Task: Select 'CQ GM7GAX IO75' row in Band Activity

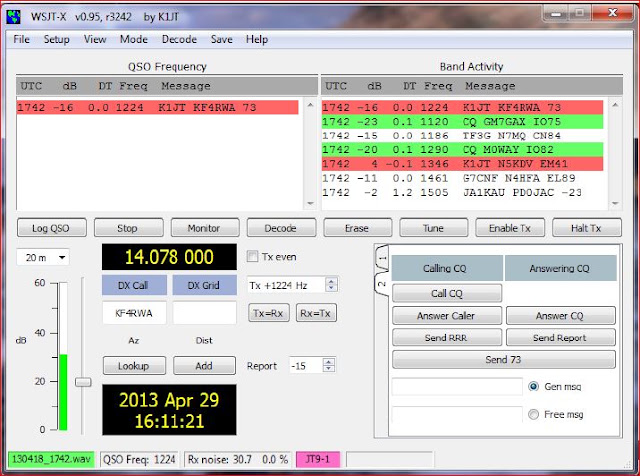Action: pyautogui.click(x=462, y=122)
